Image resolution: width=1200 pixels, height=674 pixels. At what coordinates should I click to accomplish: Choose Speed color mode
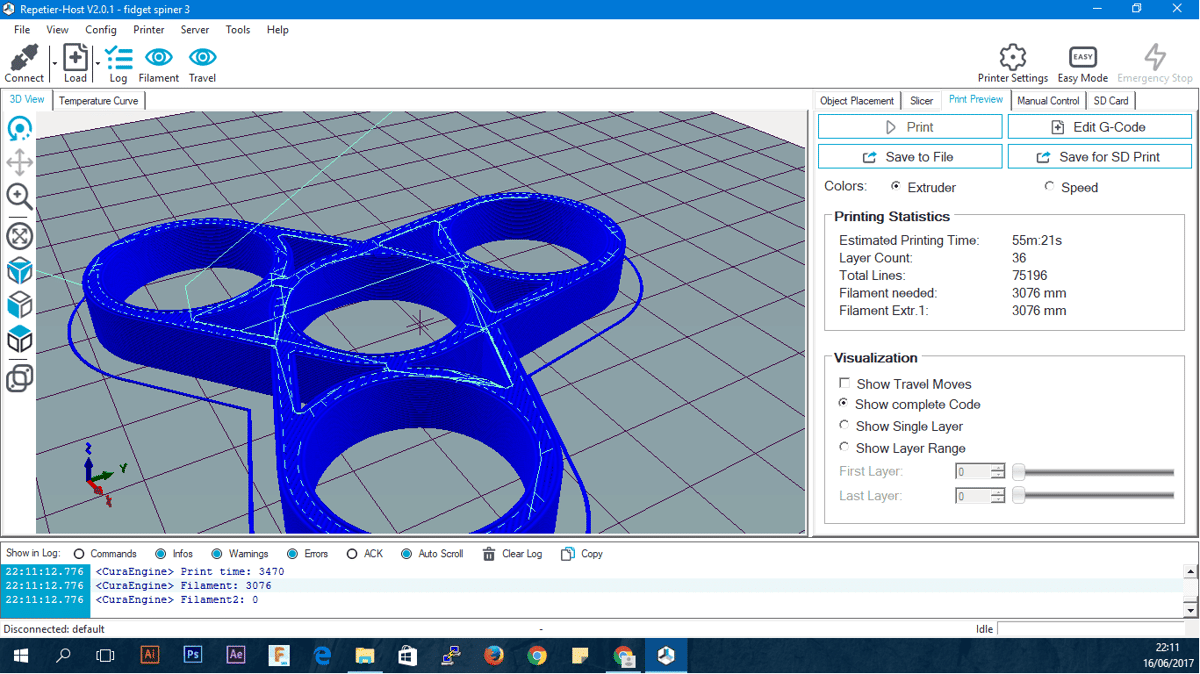(x=1049, y=187)
